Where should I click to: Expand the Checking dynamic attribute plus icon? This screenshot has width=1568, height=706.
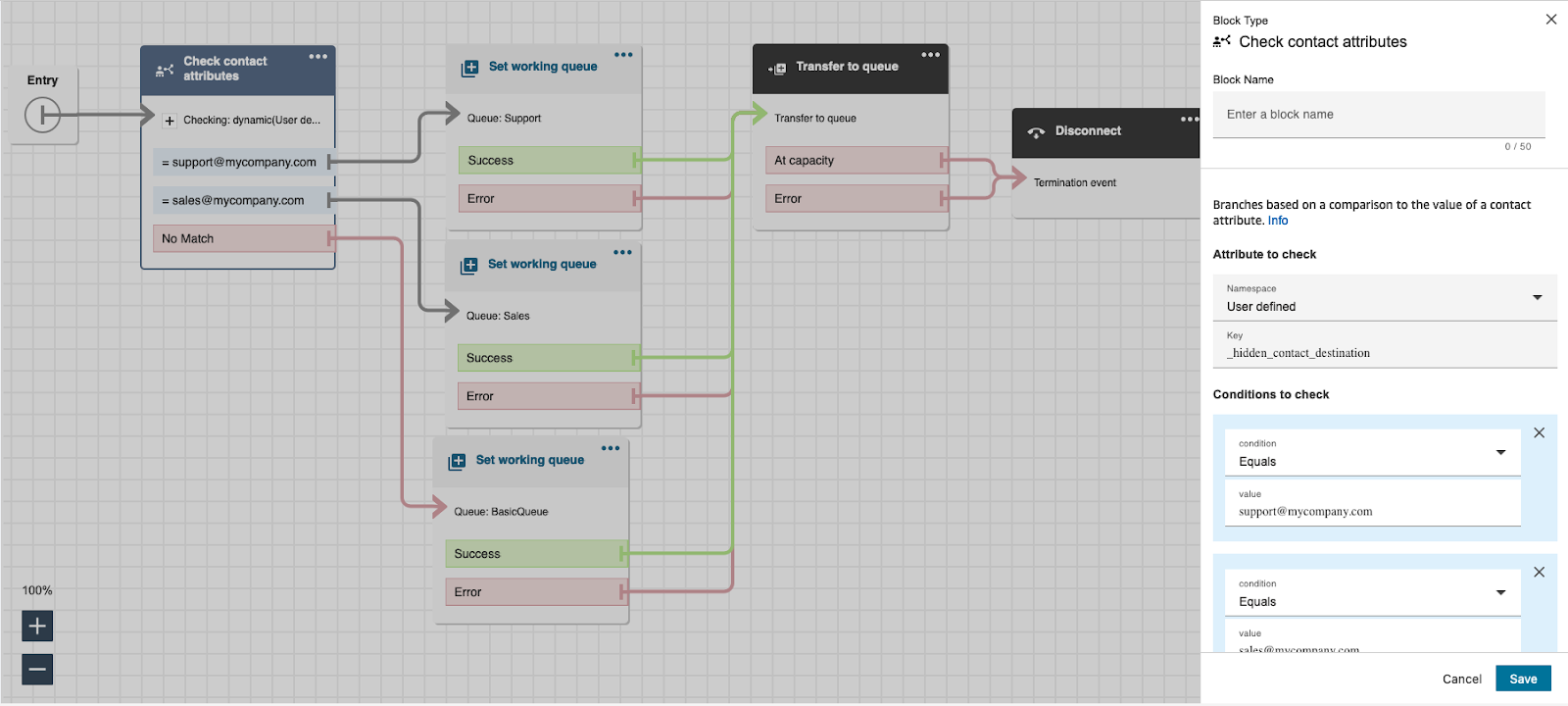pyautogui.click(x=170, y=121)
